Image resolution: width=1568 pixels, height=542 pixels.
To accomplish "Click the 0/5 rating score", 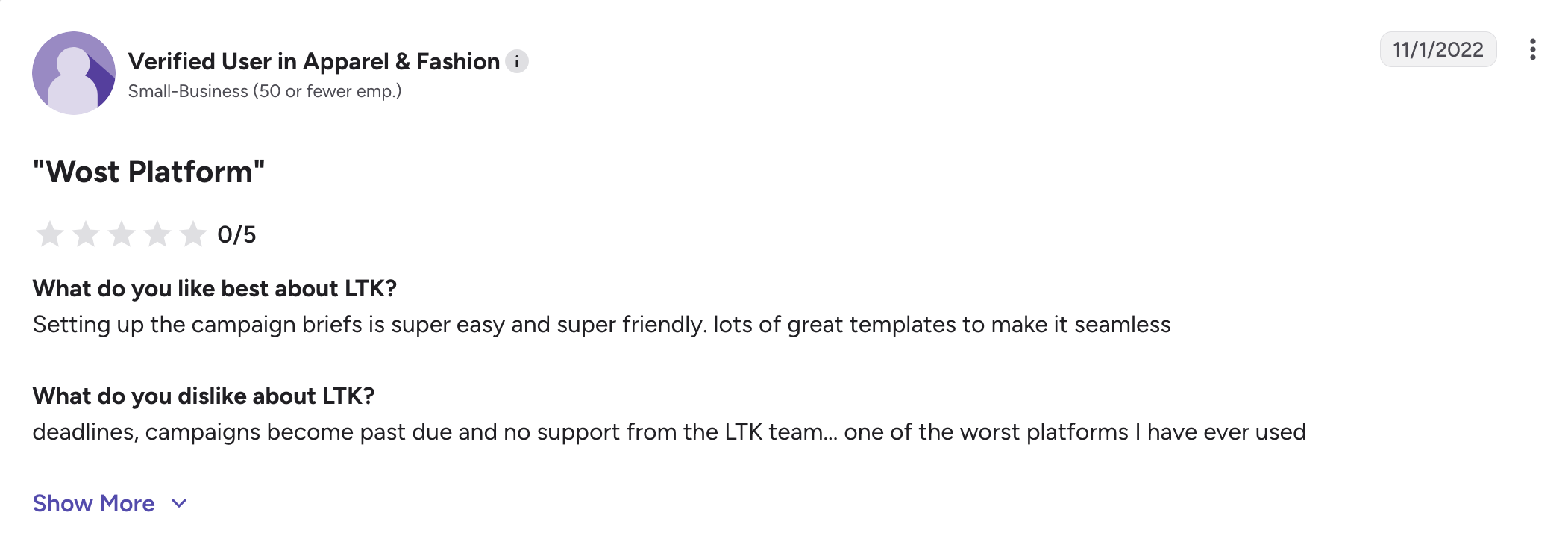I will pyautogui.click(x=236, y=234).
